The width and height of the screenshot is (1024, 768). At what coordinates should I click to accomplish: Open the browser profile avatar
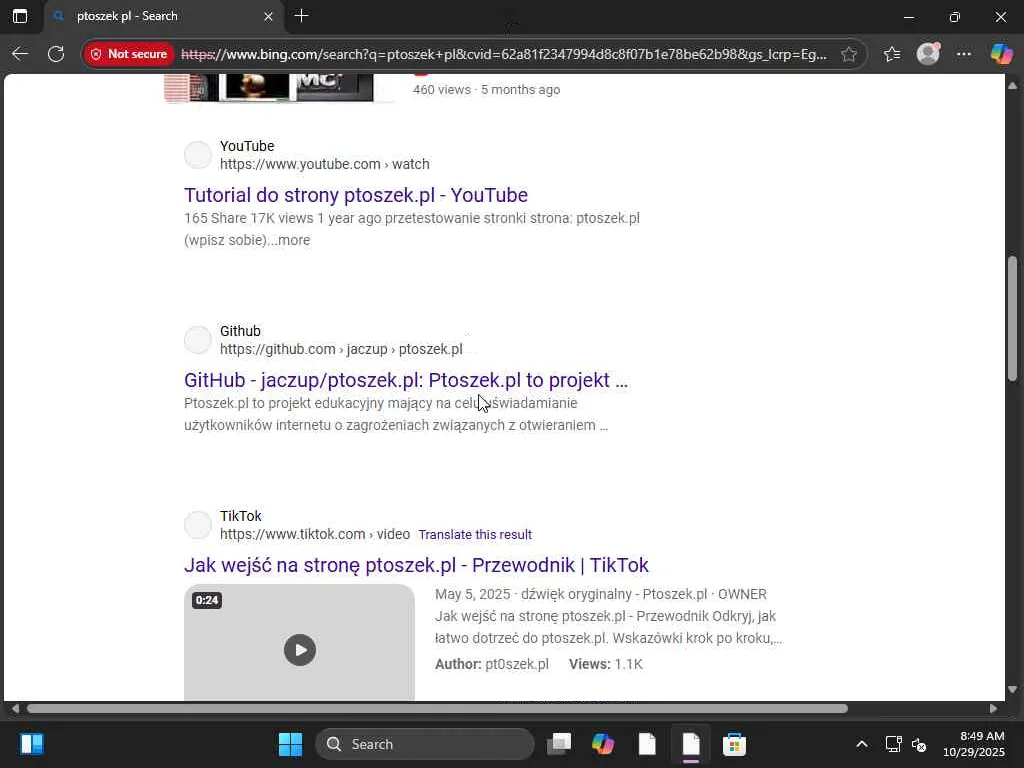click(x=928, y=54)
